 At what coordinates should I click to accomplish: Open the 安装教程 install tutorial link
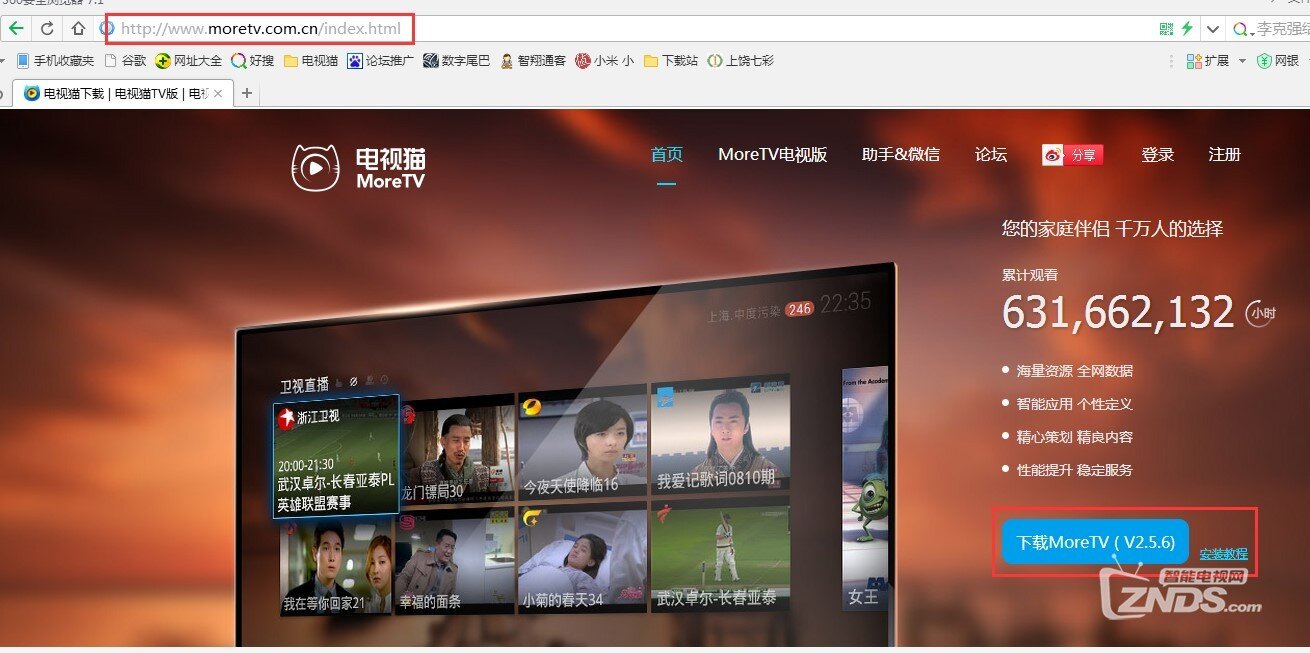tap(1224, 554)
